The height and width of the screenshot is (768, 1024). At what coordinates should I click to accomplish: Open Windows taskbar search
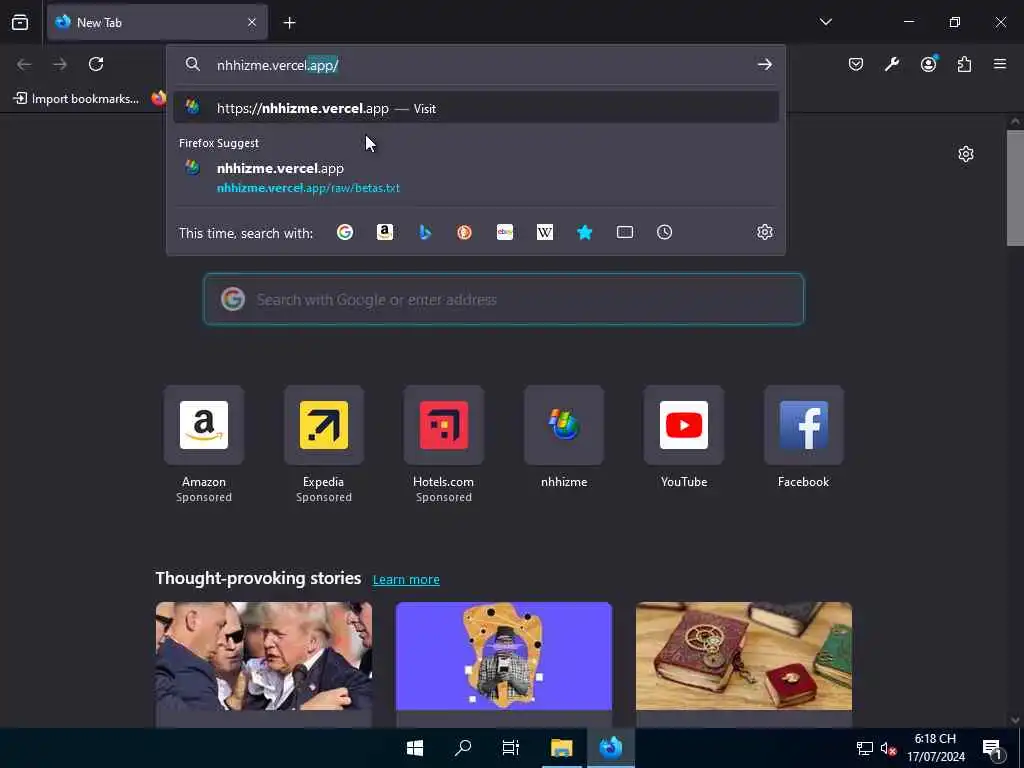pos(463,748)
